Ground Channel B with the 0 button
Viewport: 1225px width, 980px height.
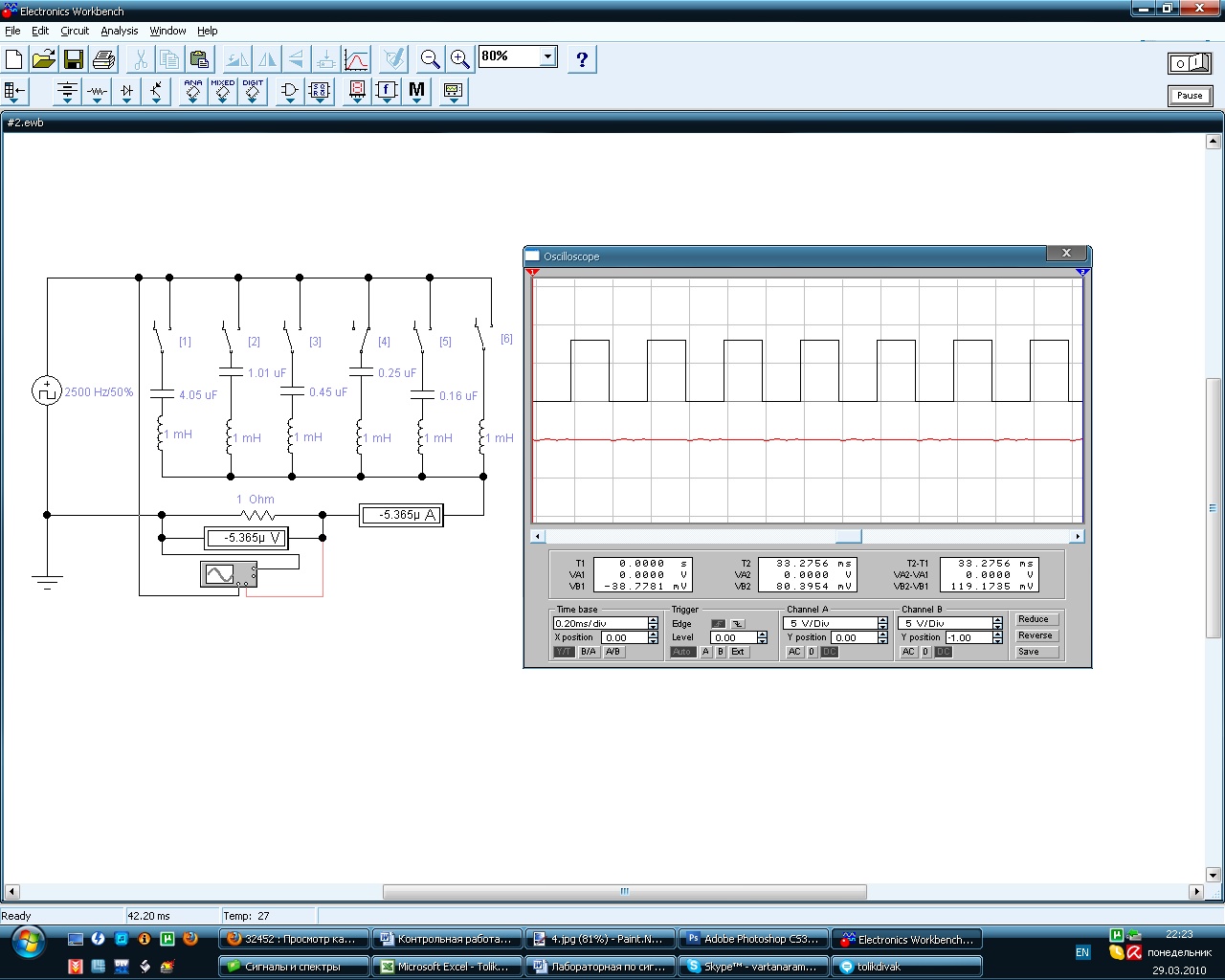click(x=925, y=652)
